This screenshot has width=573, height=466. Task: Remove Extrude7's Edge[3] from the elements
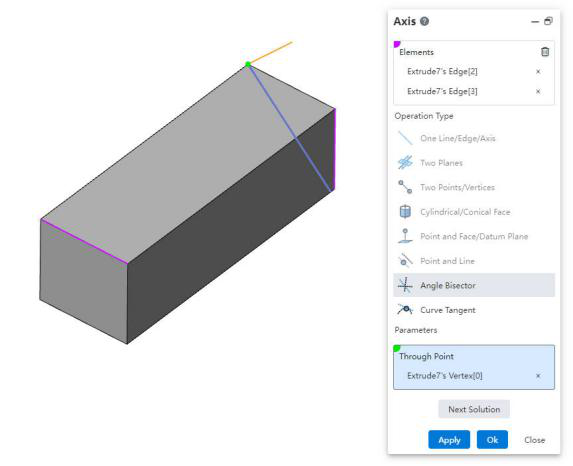click(538, 91)
